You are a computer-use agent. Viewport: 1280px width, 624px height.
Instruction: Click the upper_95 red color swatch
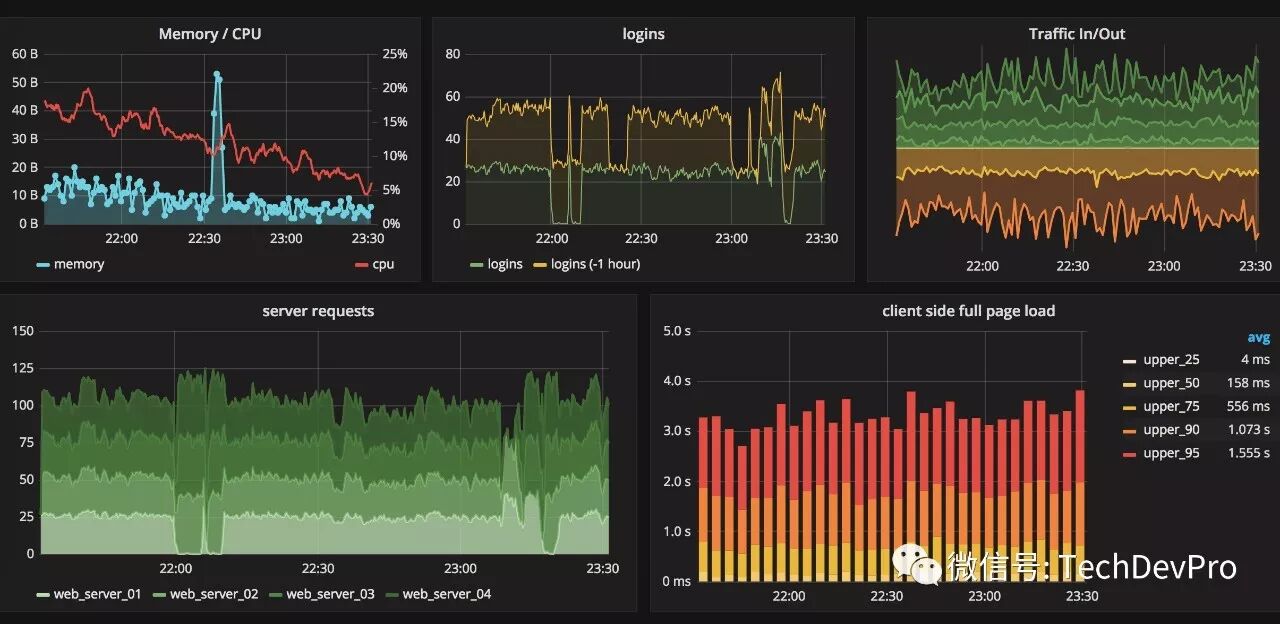click(x=1130, y=454)
